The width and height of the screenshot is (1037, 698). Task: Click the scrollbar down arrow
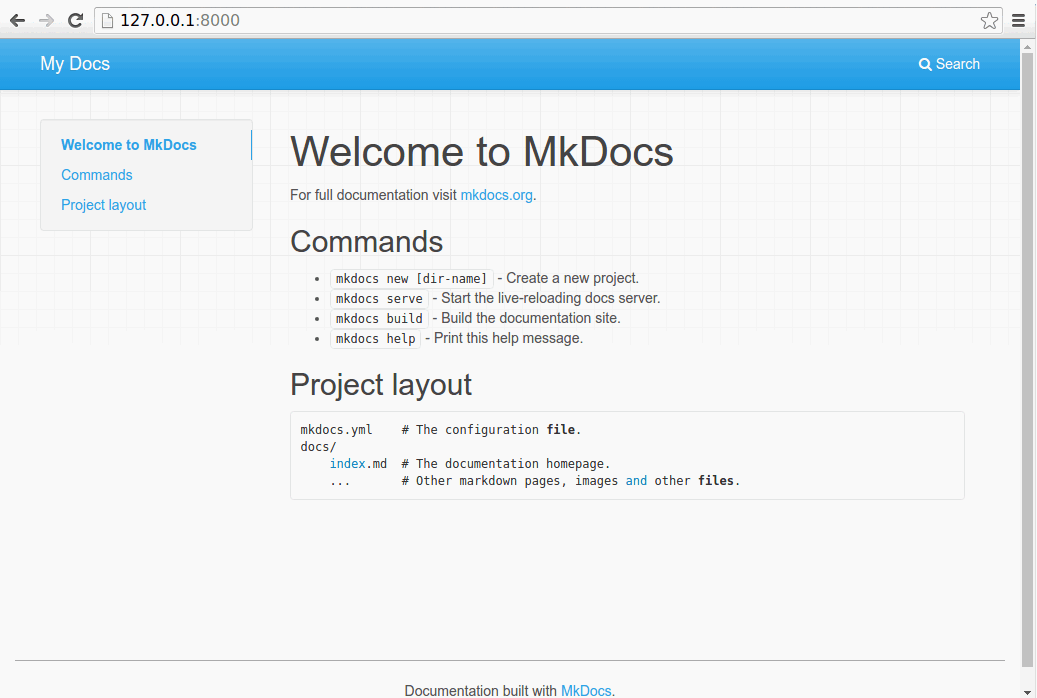(1027, 692)
